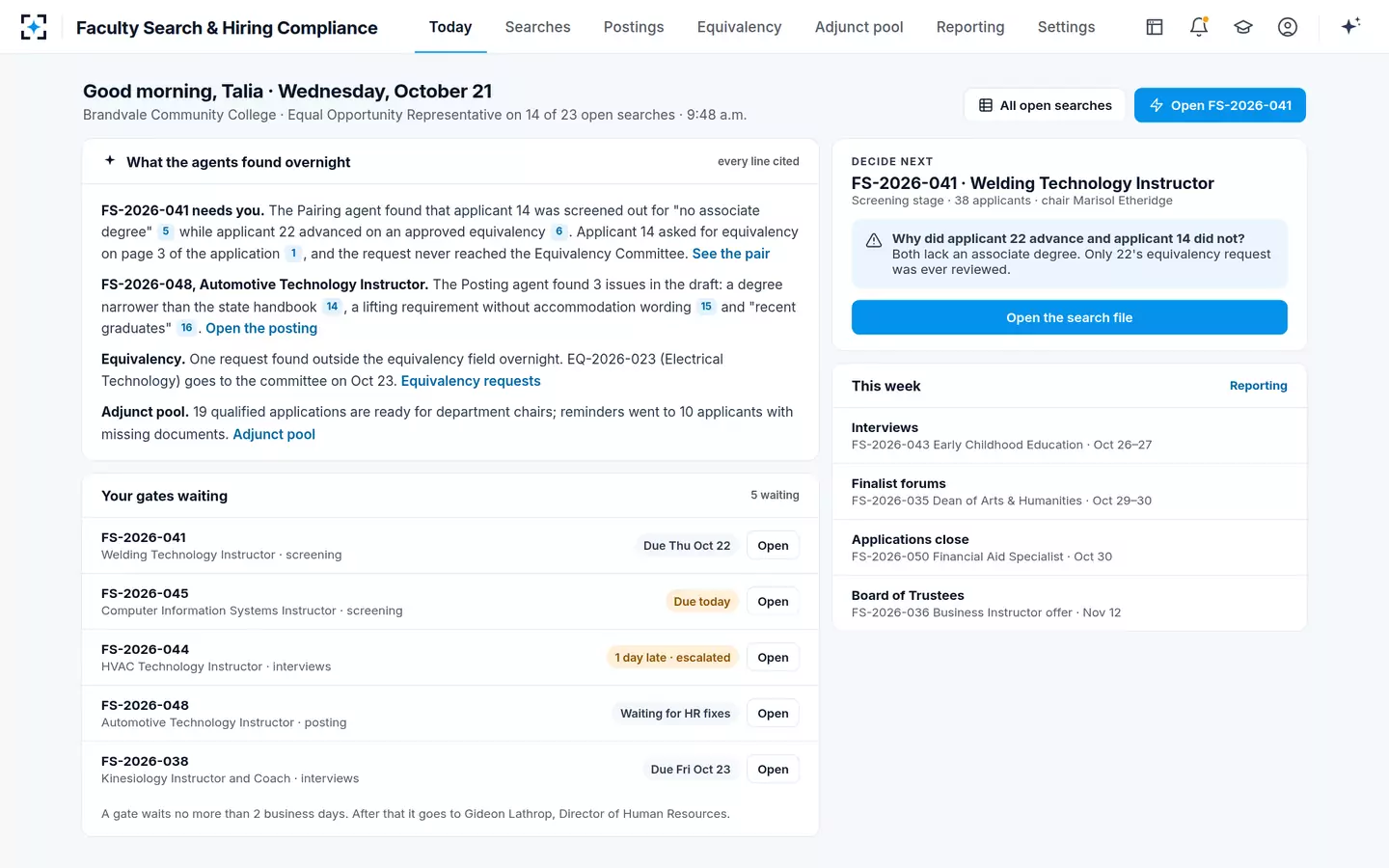Image resolution: width=1389 pixels, height=868 pixels.
Task: Open the Settings tab
Action: (x=1066, y=27)
